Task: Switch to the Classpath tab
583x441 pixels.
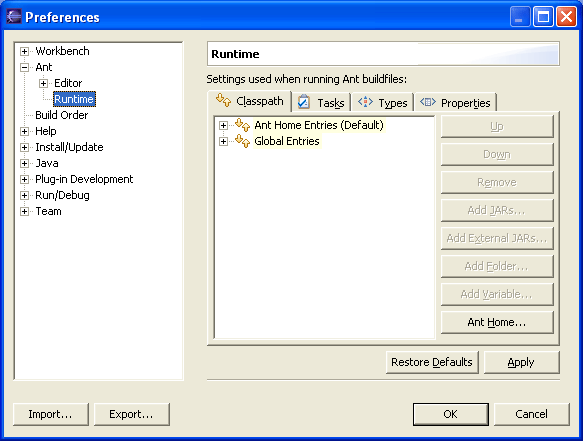Action: [x=249, y=101]
